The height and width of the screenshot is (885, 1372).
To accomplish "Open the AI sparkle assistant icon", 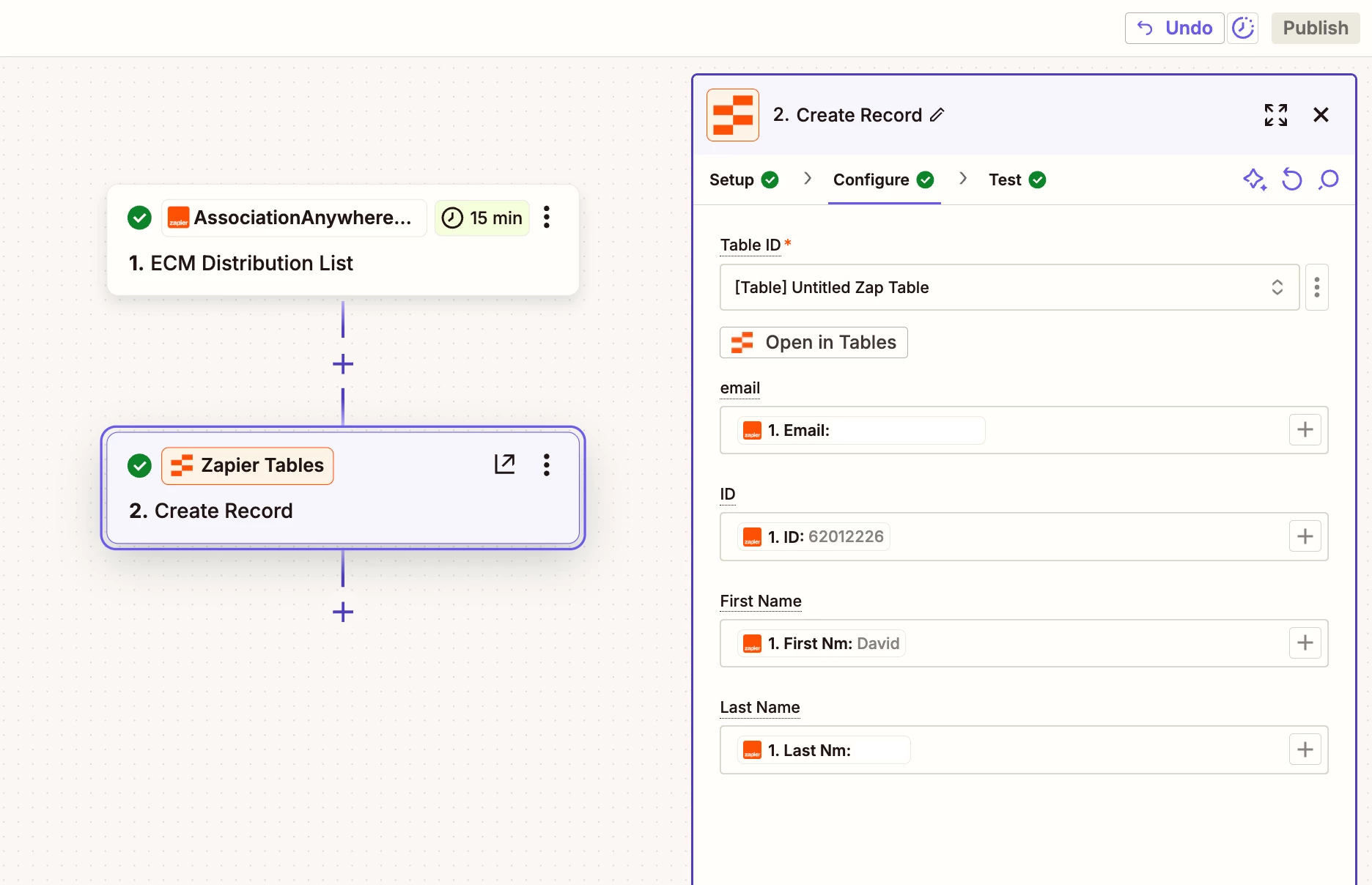I will pos(1255,179).
